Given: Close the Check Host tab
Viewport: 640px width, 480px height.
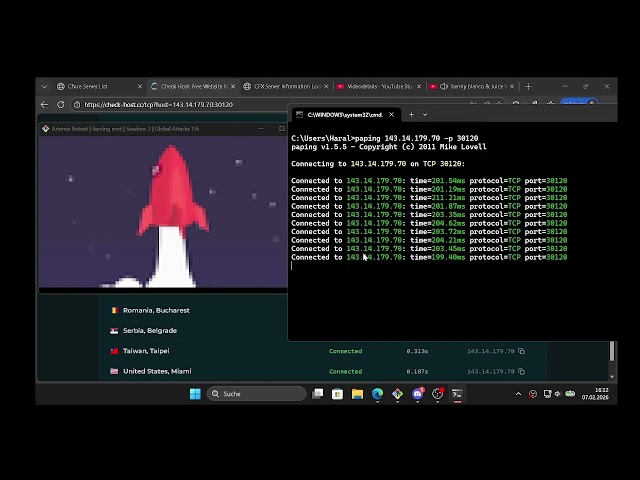Looking at the screenshot, I should (x=233, y=87).
